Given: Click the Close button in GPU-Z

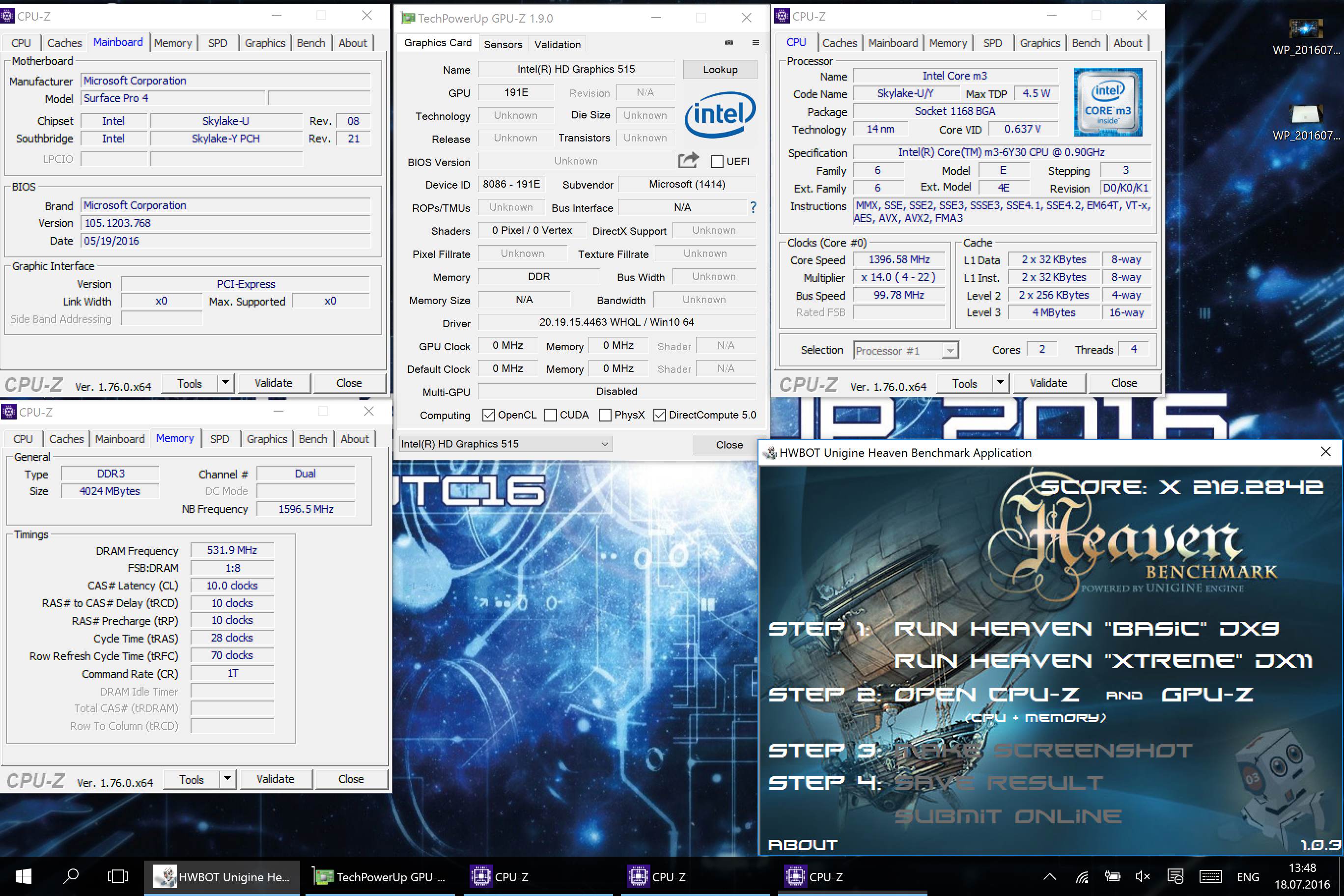Looking at the screenshot, I should point(729,445).
